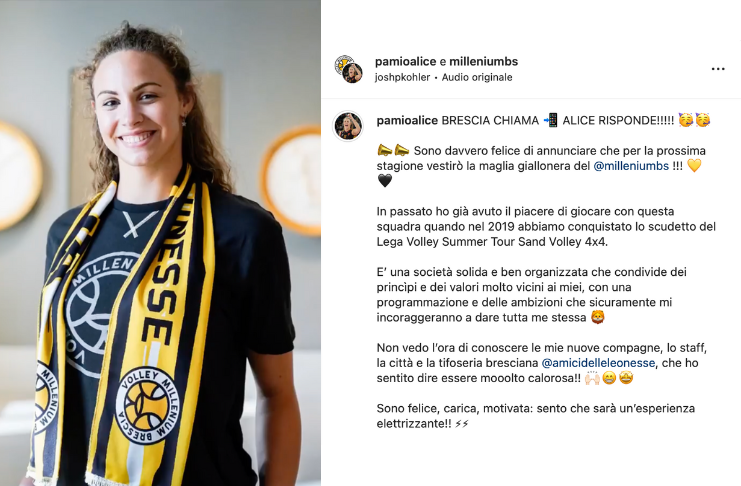Open the @milleniumbs mention in caption
This screenshot has width=741, height=486.
(x=631, y=166)
